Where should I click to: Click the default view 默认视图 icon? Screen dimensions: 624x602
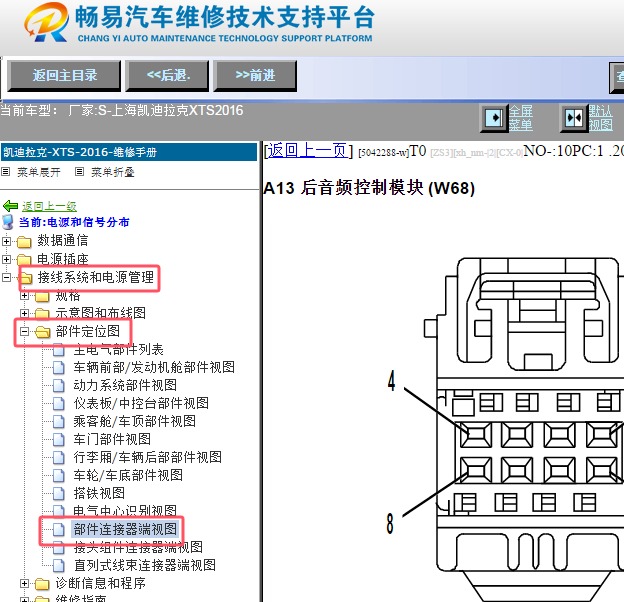click(x=573, y=118)
